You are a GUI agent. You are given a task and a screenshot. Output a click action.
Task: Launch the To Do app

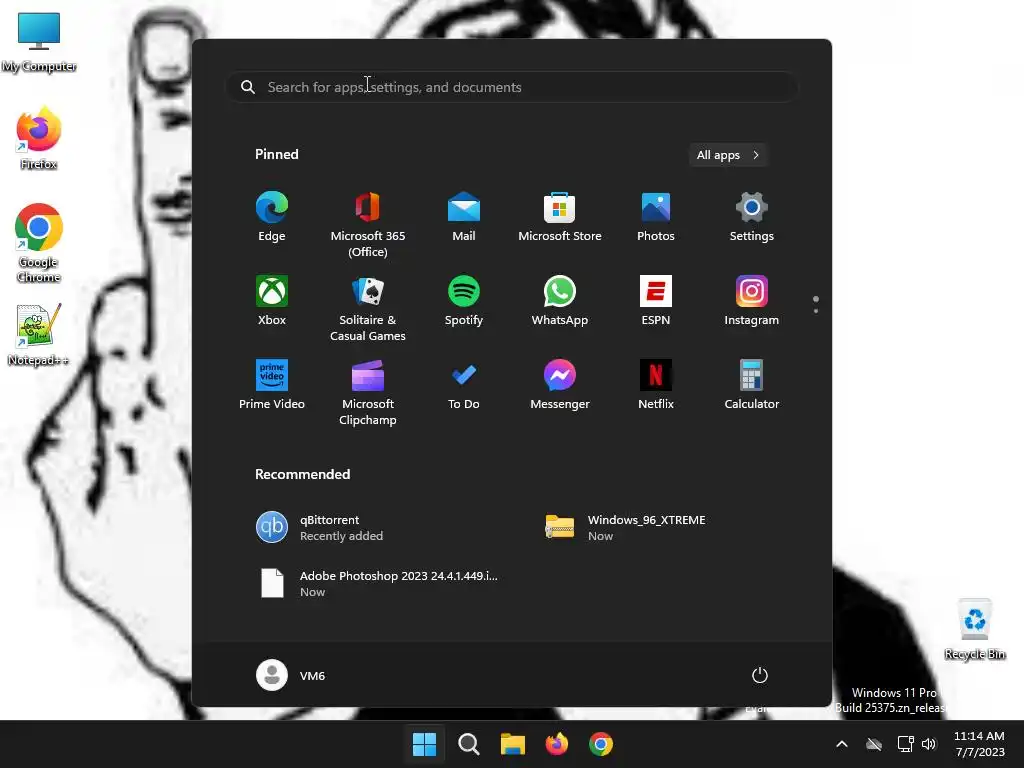(x=464, y=385)
